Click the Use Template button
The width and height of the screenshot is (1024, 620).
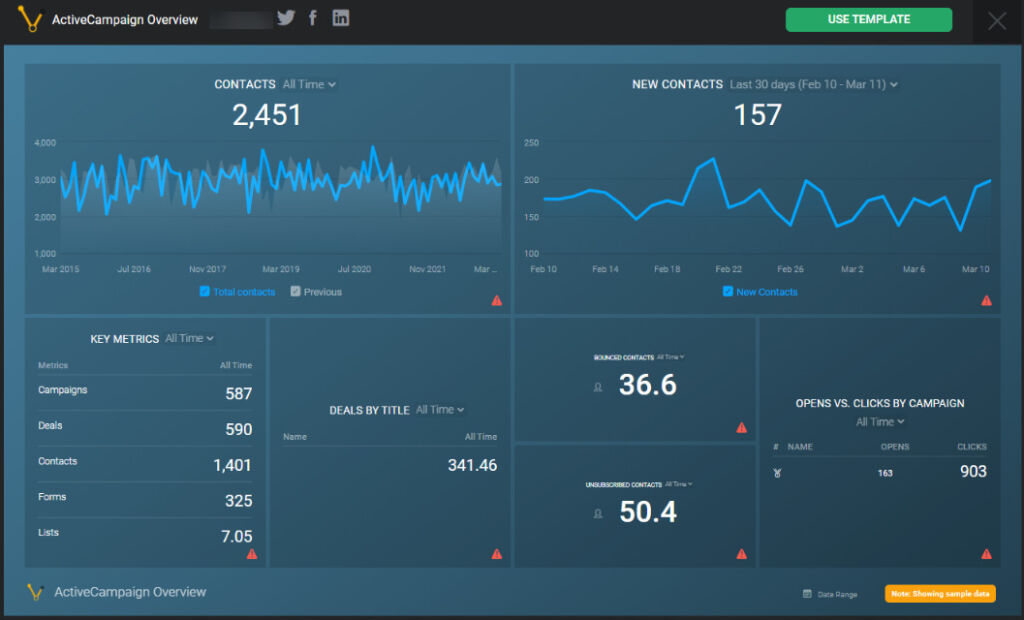(868, 20)
